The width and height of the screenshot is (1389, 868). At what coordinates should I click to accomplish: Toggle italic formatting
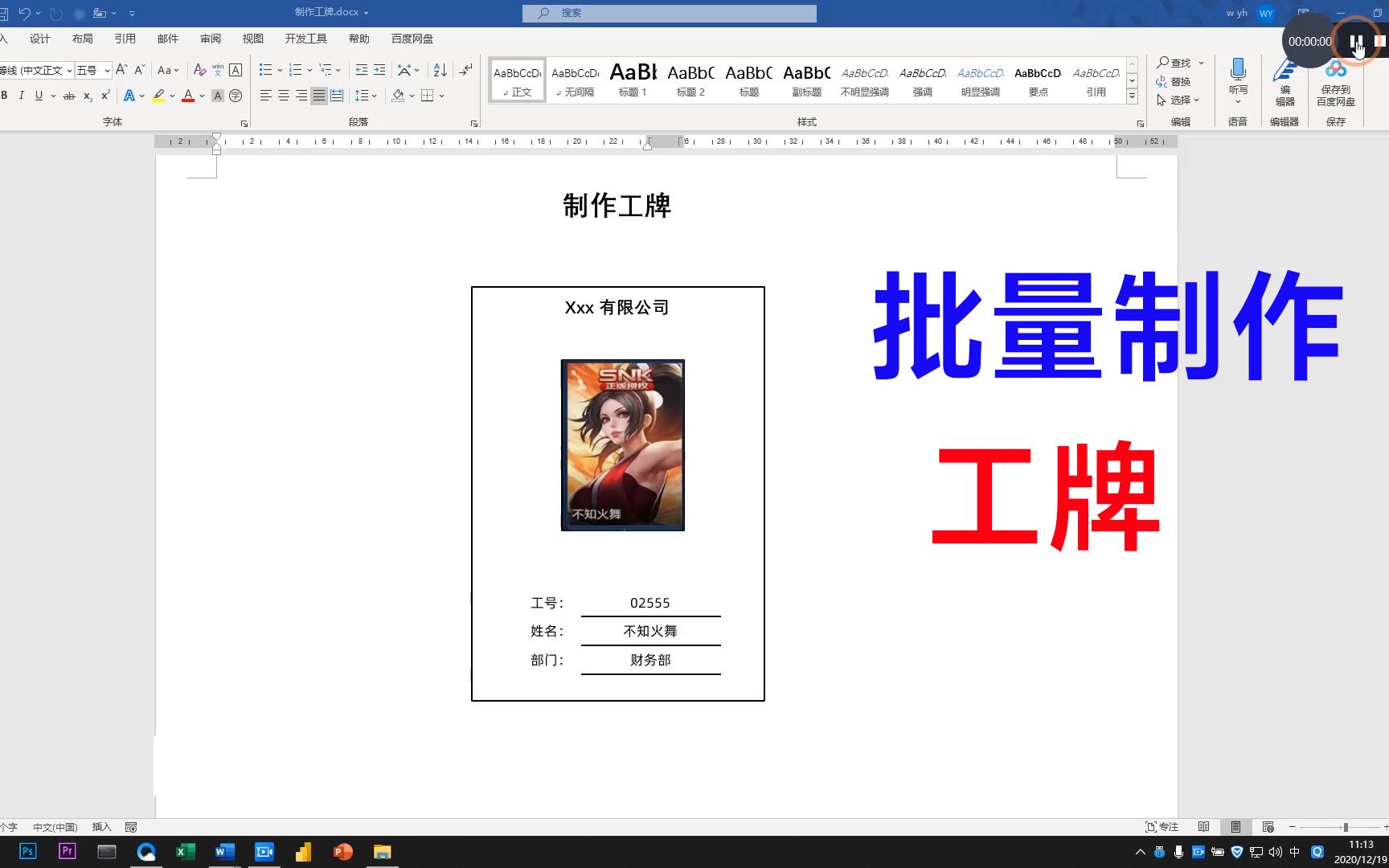pos(20,96)
